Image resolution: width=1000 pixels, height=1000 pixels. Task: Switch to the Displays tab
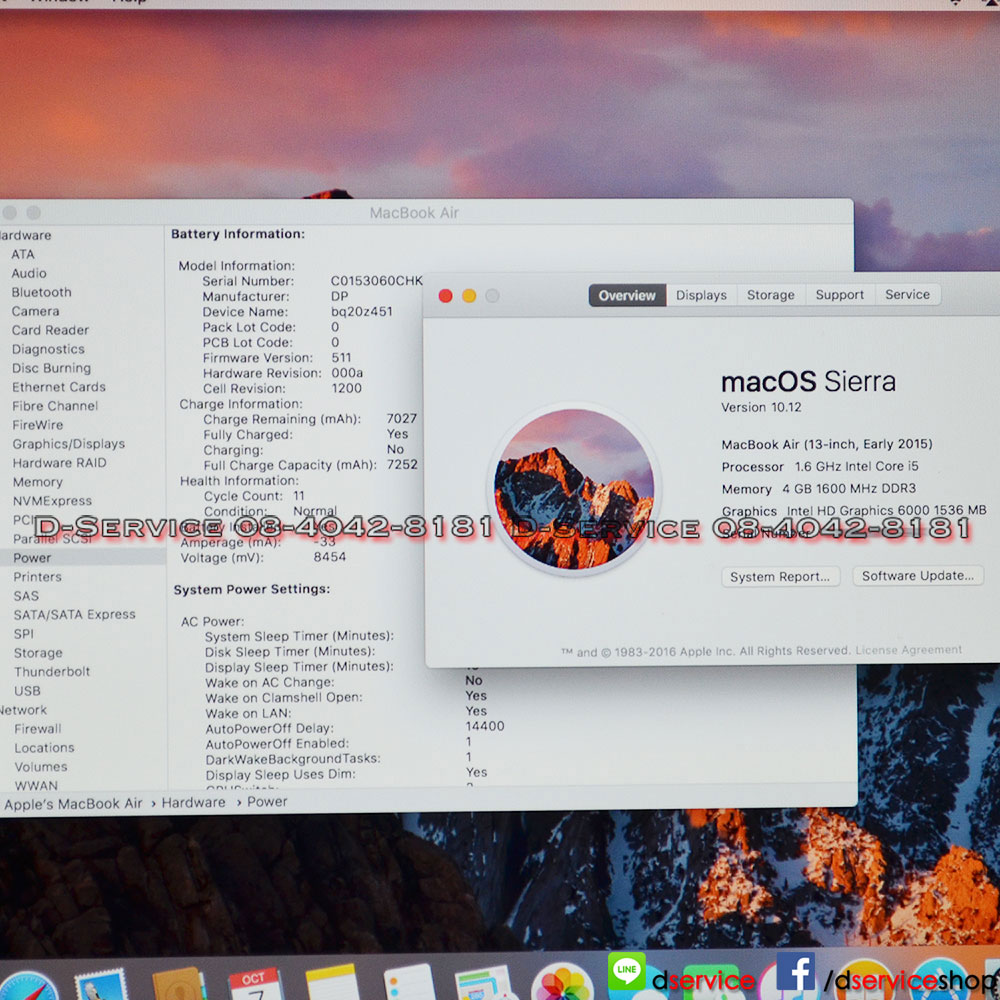702,295
